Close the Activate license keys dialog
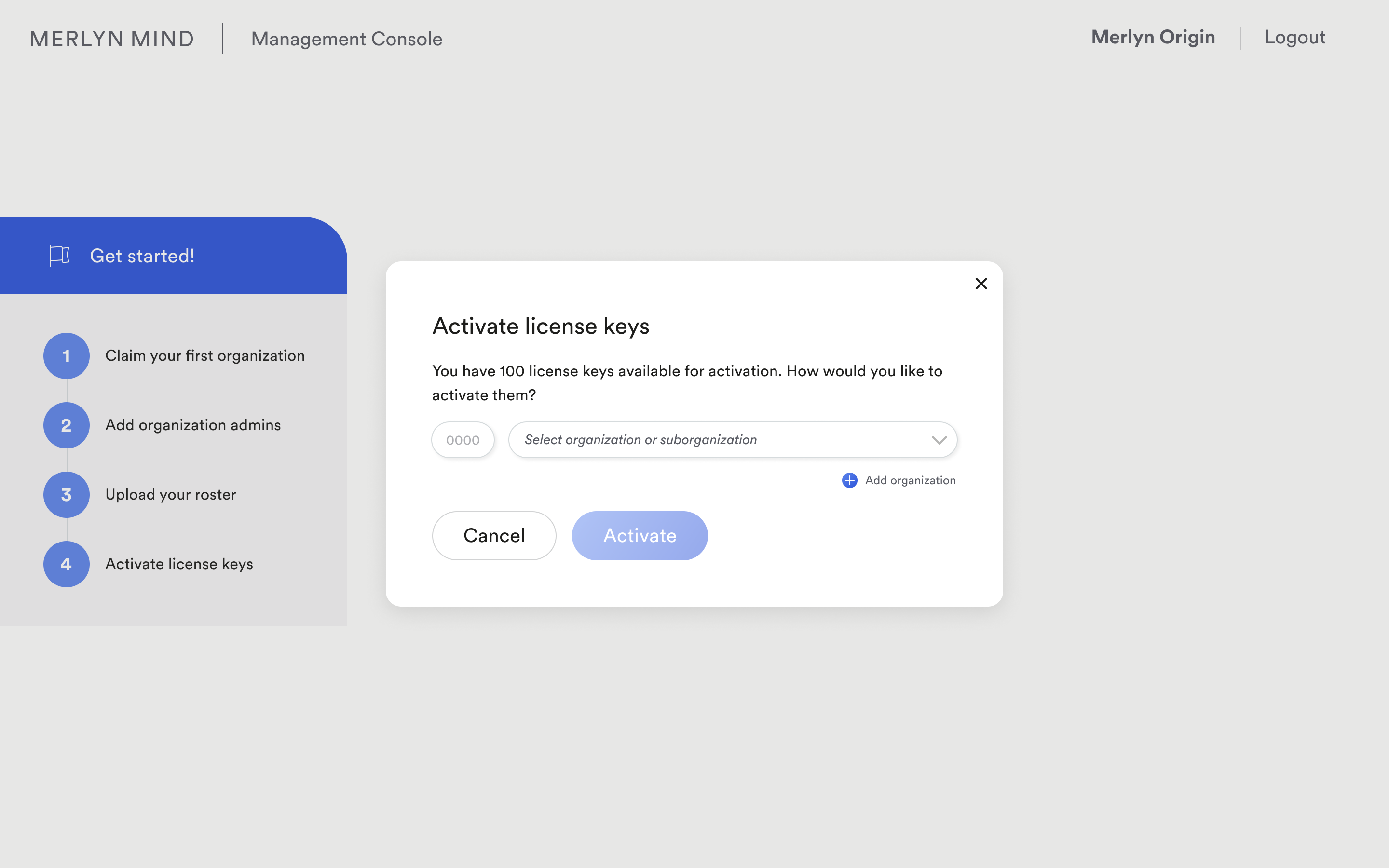 click(981, 284)
